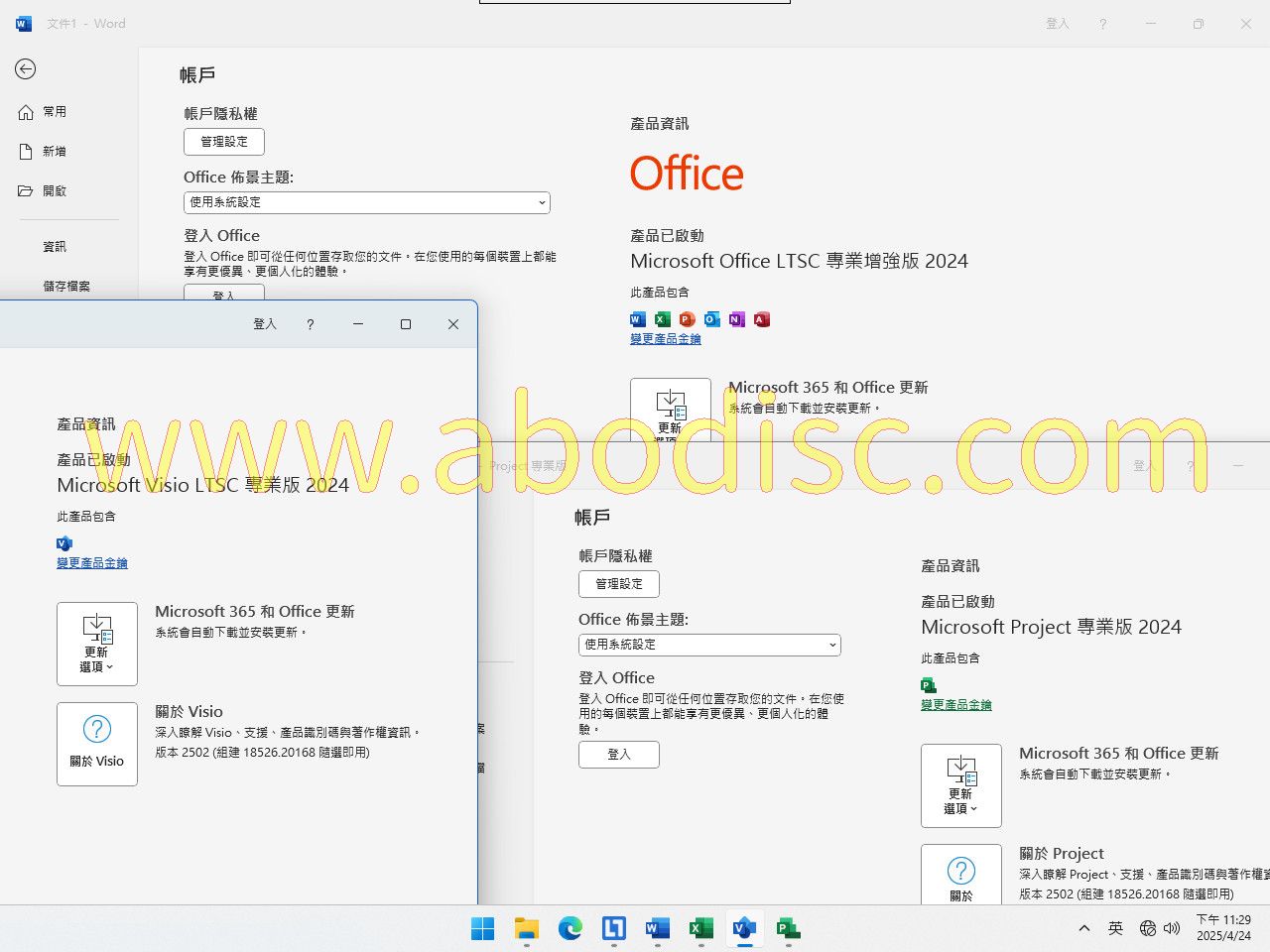This screenshot has width=1270, height=952.
Task: Click Project product icon under 此產品包含
Action: click(929, 685)
